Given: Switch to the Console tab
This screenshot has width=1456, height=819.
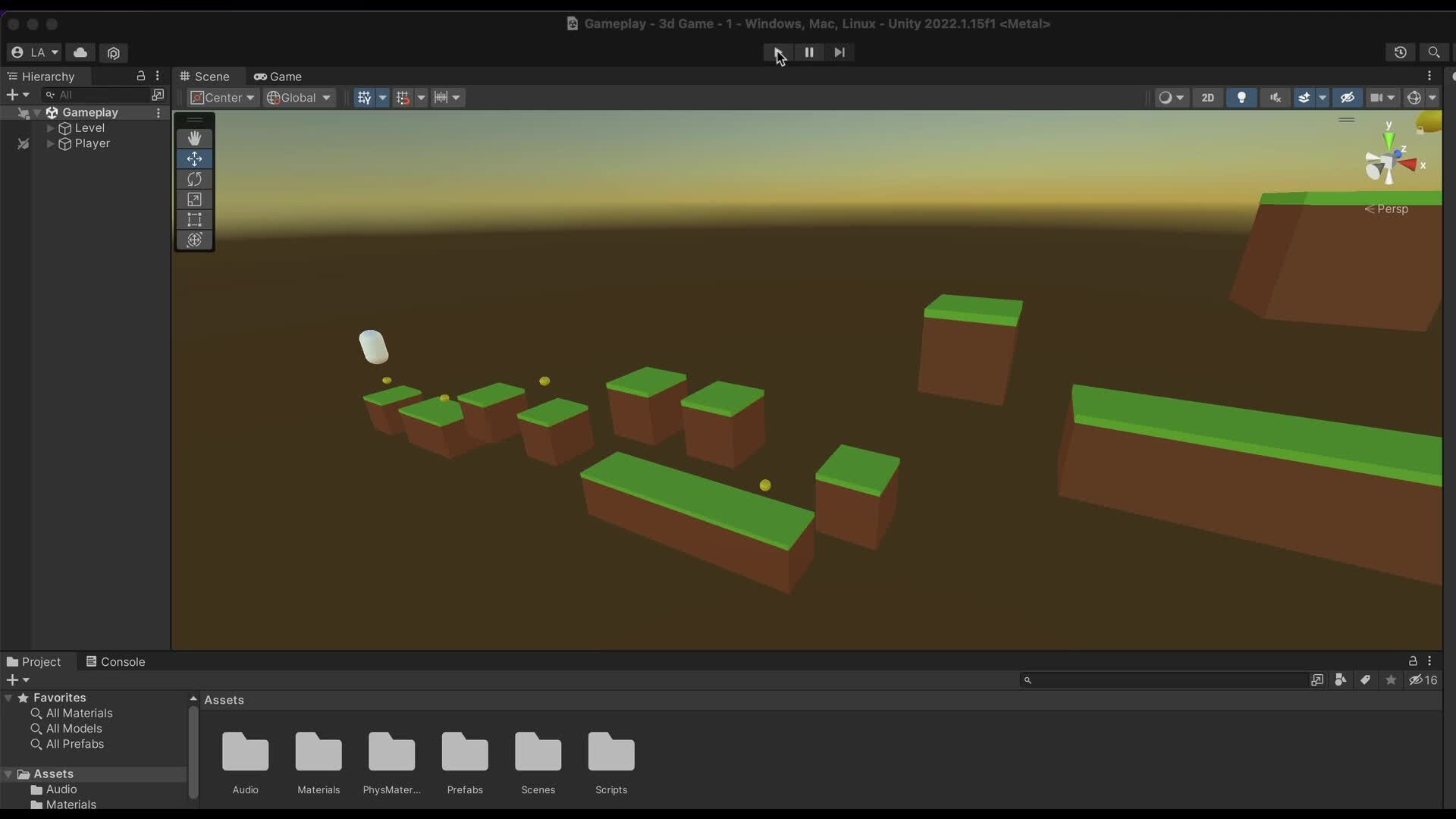Looking at the screenshot, I should coord(123,661).
